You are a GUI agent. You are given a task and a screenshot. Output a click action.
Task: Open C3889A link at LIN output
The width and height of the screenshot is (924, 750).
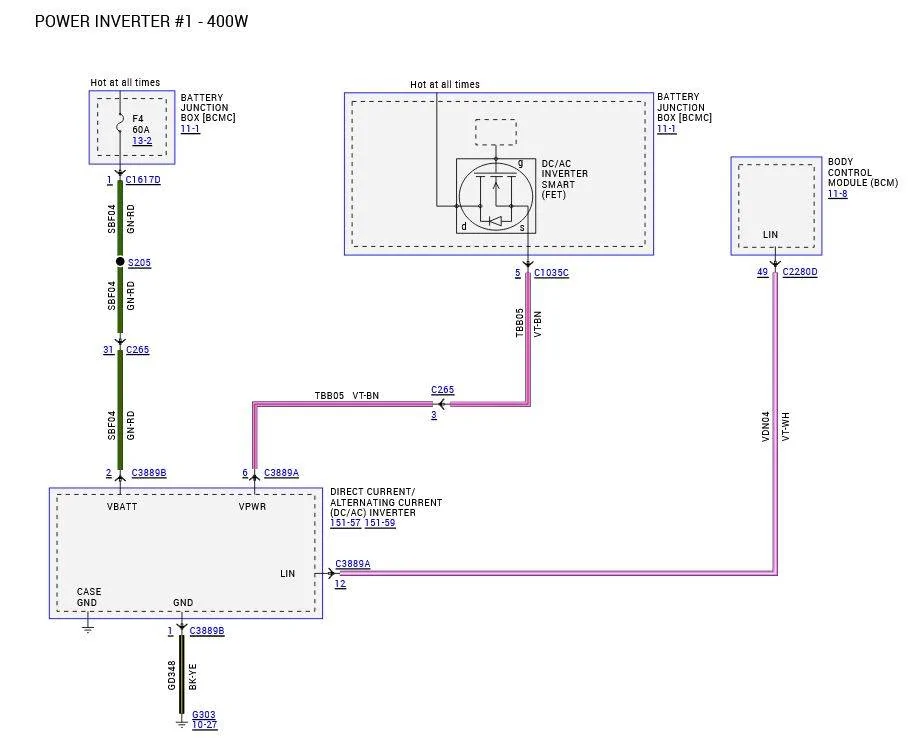[x=352, y=564]
